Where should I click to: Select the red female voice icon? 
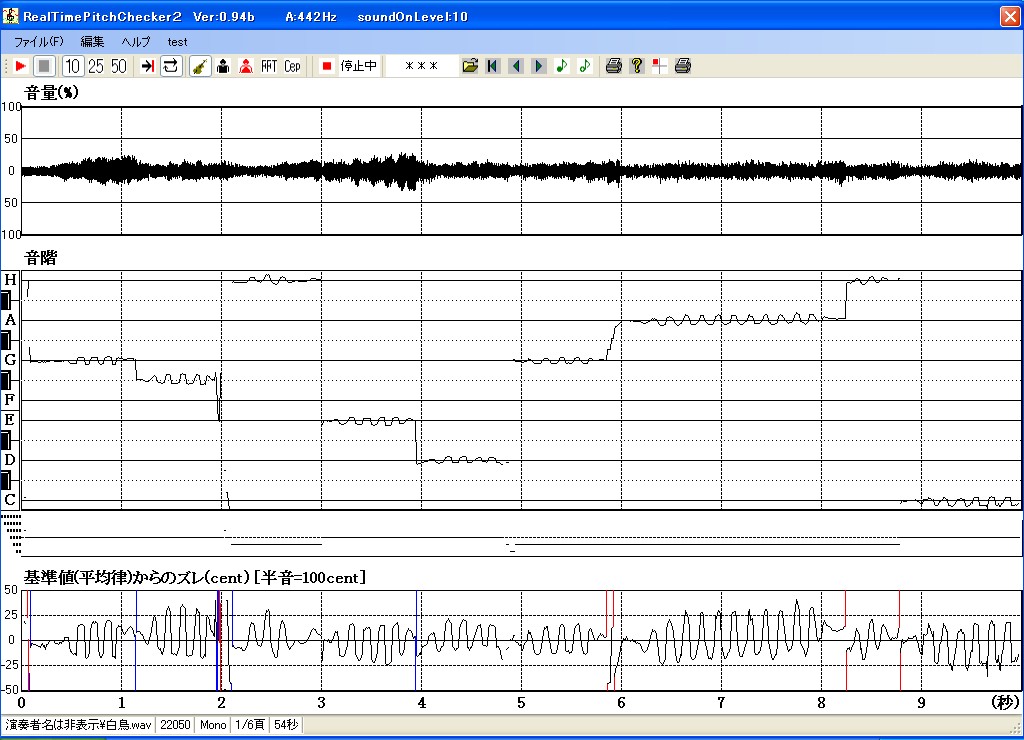tap(246, 66)
